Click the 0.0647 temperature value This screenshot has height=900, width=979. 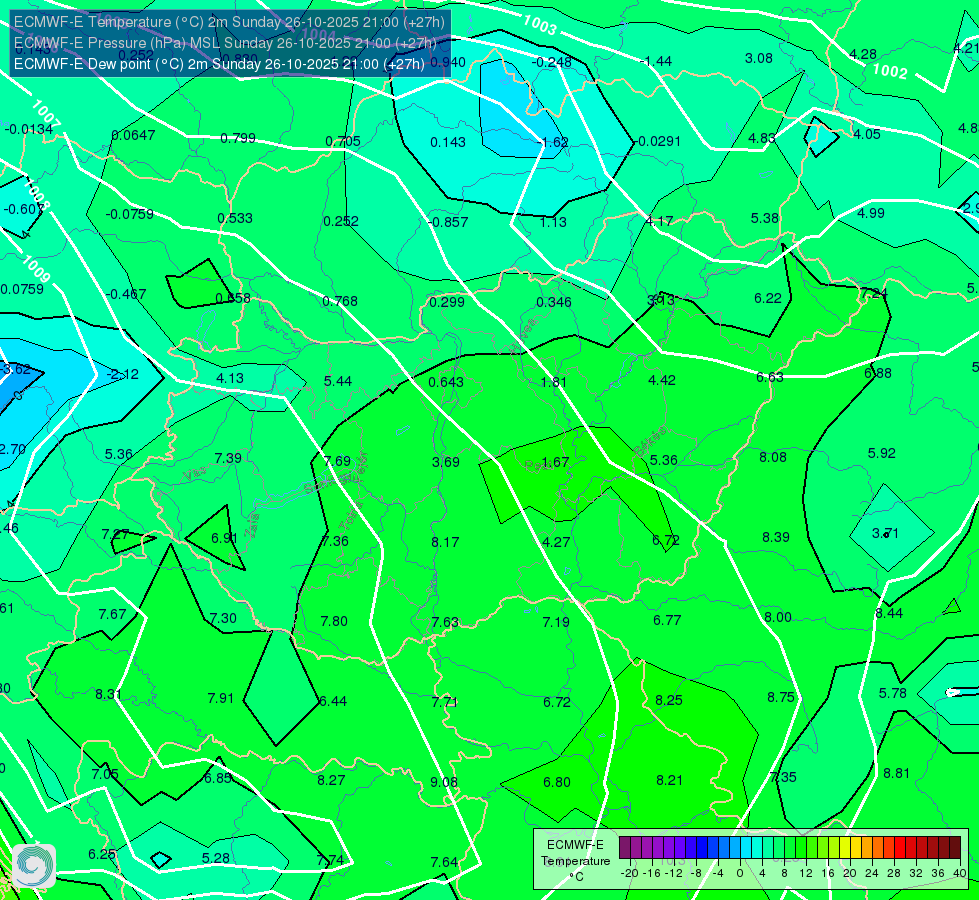(133, 135)
